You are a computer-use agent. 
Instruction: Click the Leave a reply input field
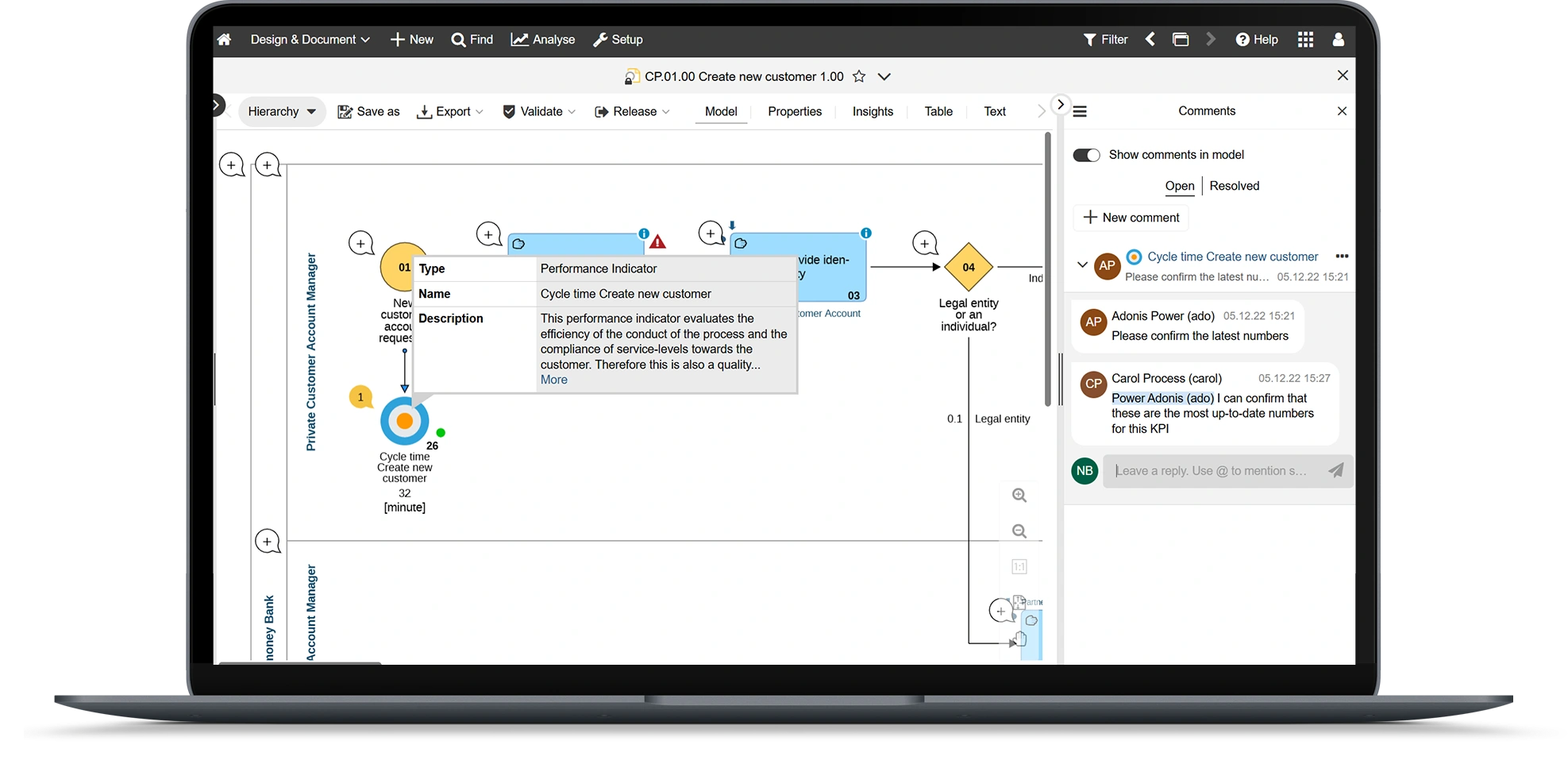1211,471
